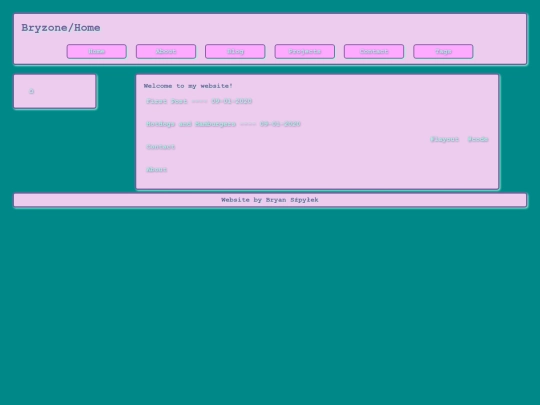Select the #code tag link
The width and height of the screenshot is (540, 405).
click(478, 139)
